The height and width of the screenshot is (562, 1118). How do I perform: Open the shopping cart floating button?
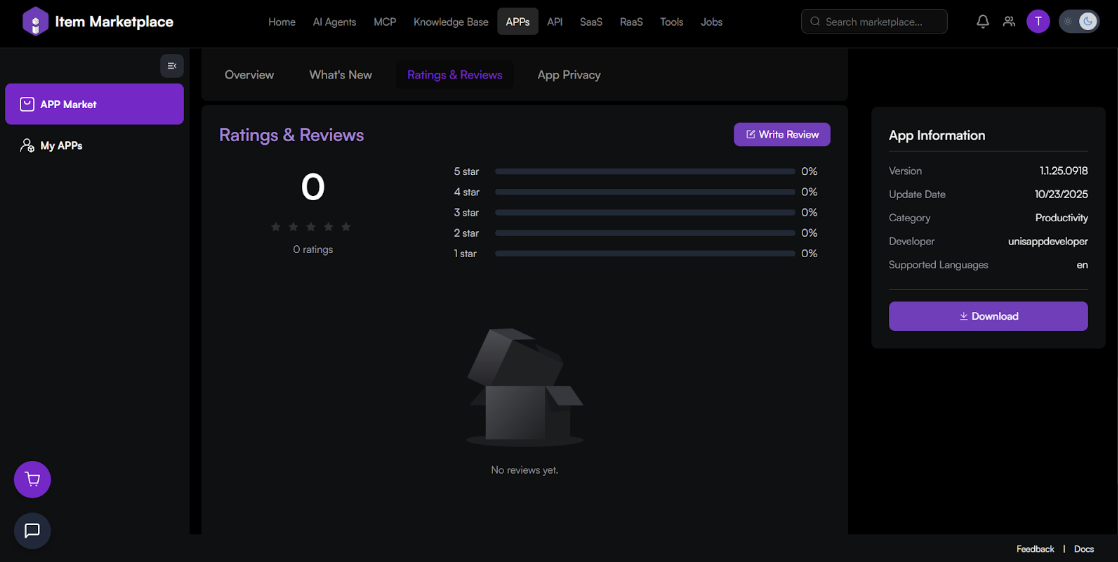(x=32, y=480)
